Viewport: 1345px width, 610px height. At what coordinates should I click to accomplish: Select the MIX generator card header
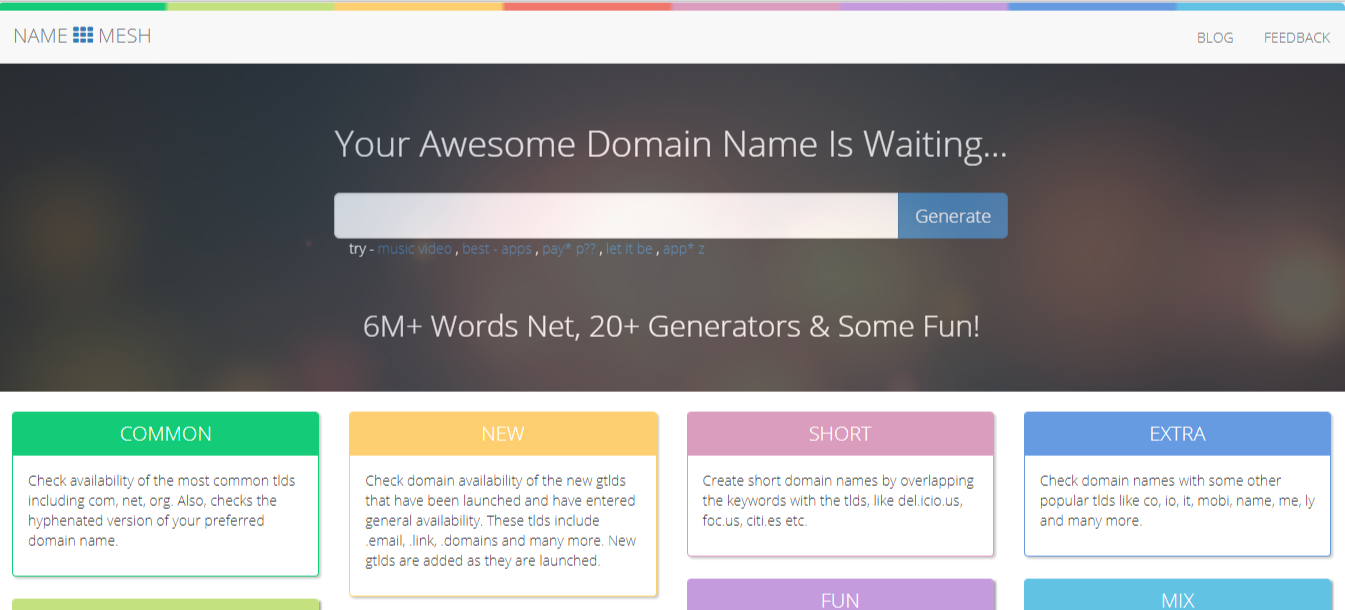click(1178, 595)
